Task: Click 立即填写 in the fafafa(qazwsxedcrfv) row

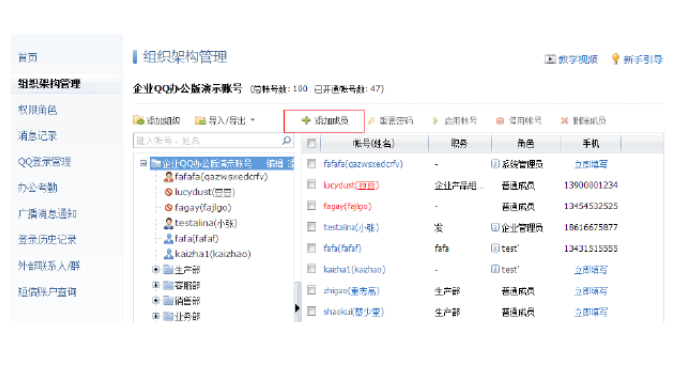Action: click(591, 164)
